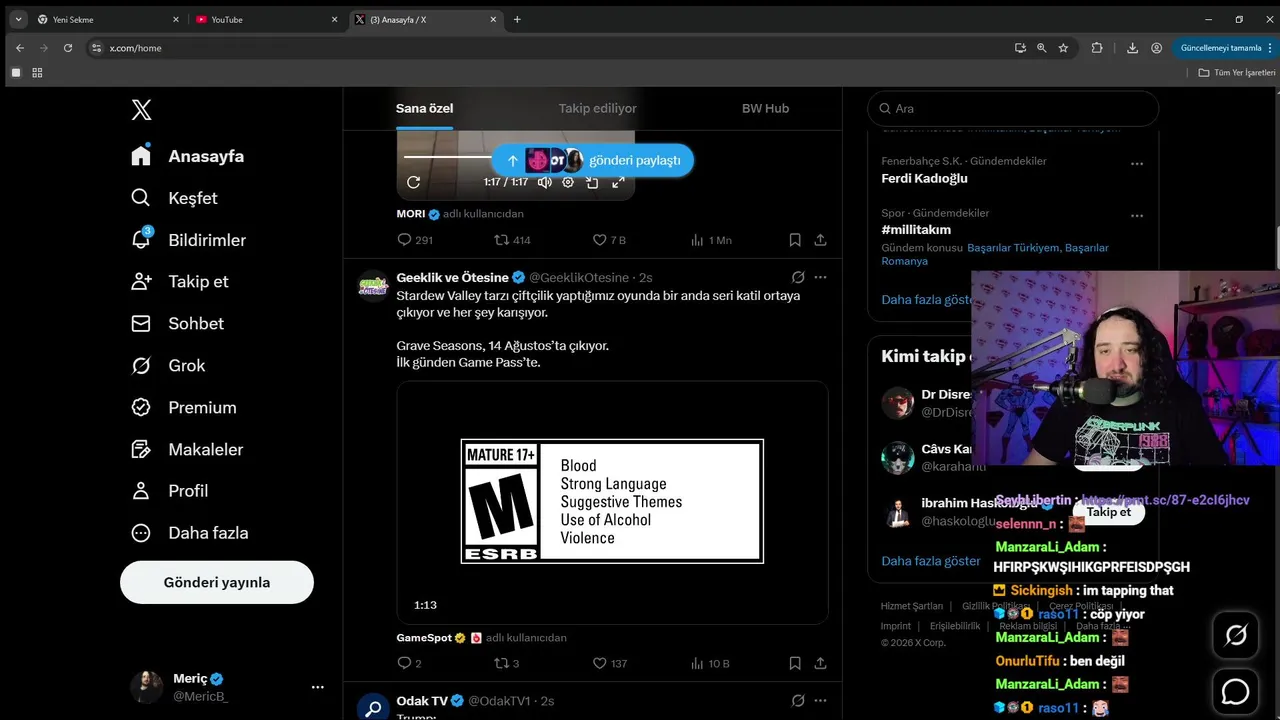The image size is (1280, 720).
Task: Enter fullscreen on MORI video
Action: 618,182
